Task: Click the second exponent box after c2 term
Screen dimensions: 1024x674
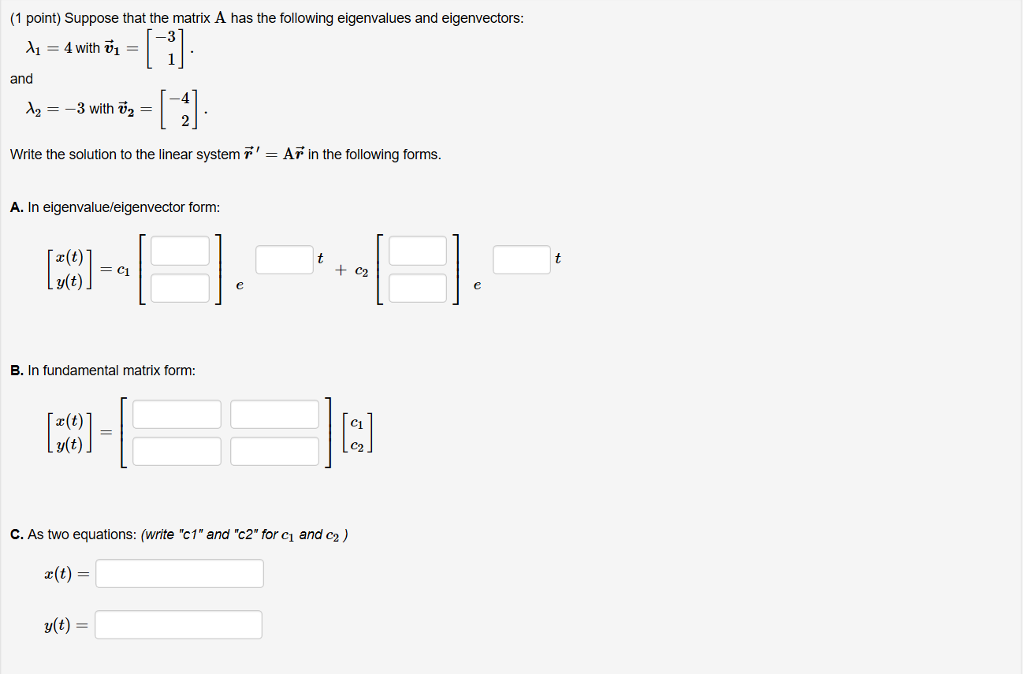Action: 520,259
